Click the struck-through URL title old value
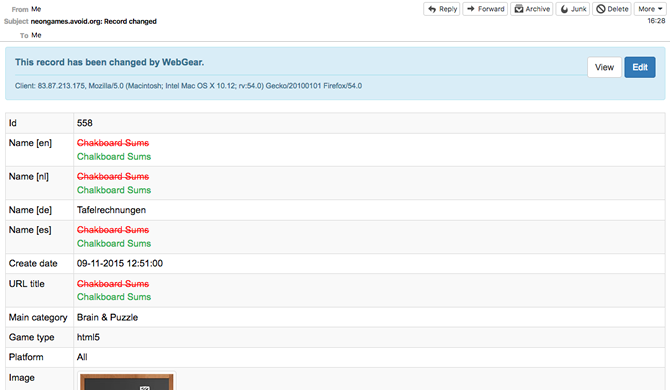 click(113, 284)
